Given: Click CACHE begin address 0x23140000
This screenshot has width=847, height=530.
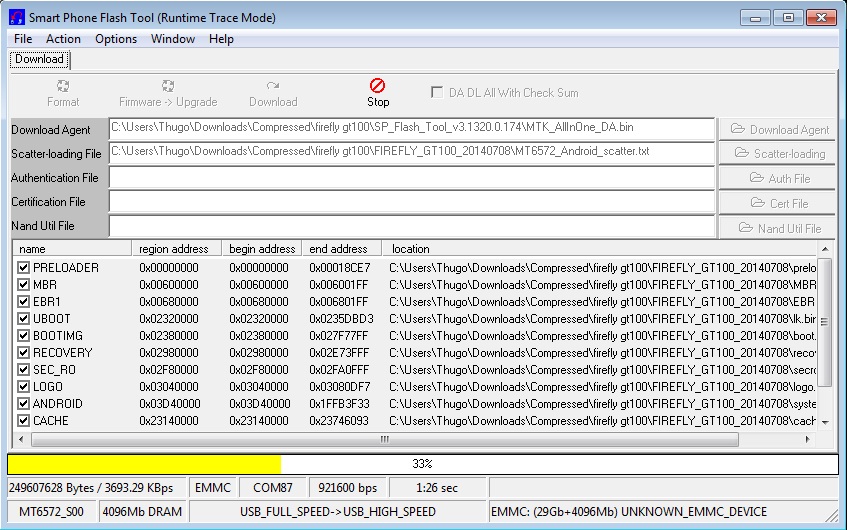Looking at the screenshot, I should tap(259, 421).
